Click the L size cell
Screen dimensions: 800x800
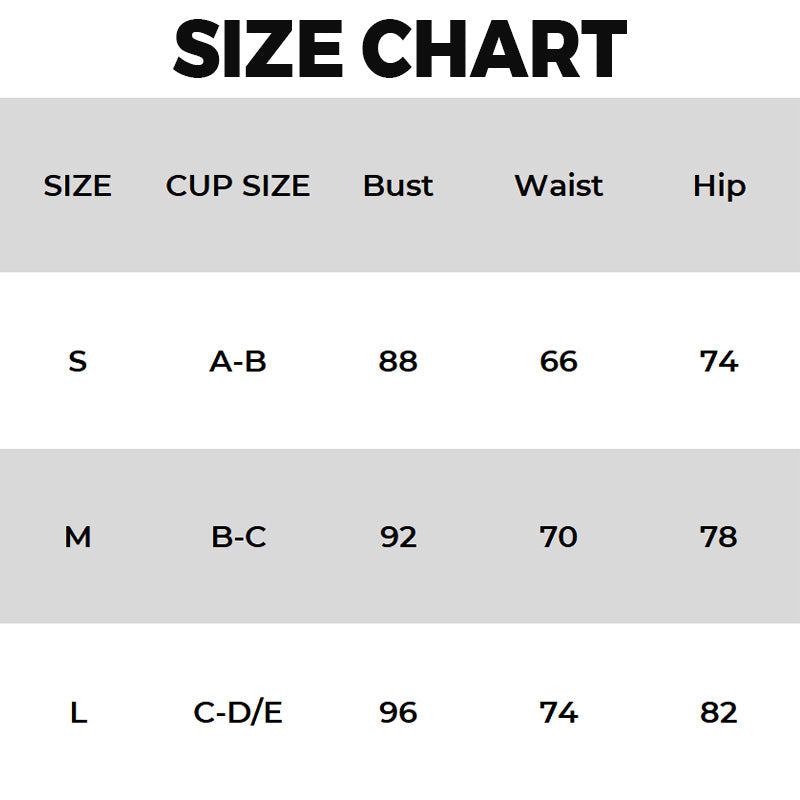77,713
